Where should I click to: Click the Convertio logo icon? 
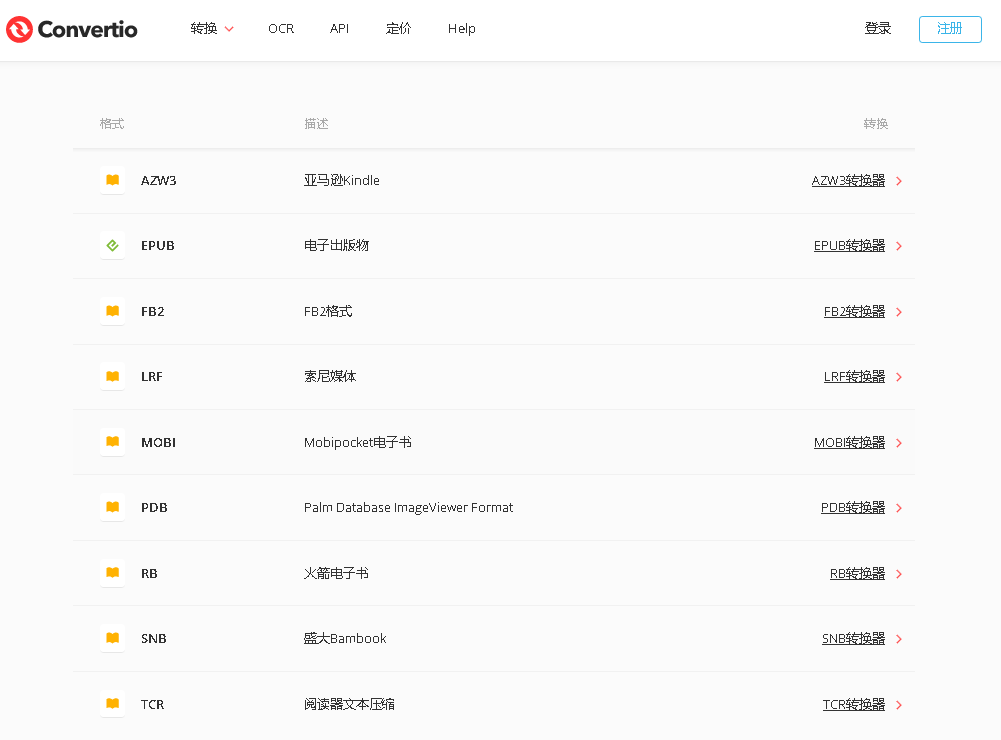pyautogui.click(x=20, y=29)
